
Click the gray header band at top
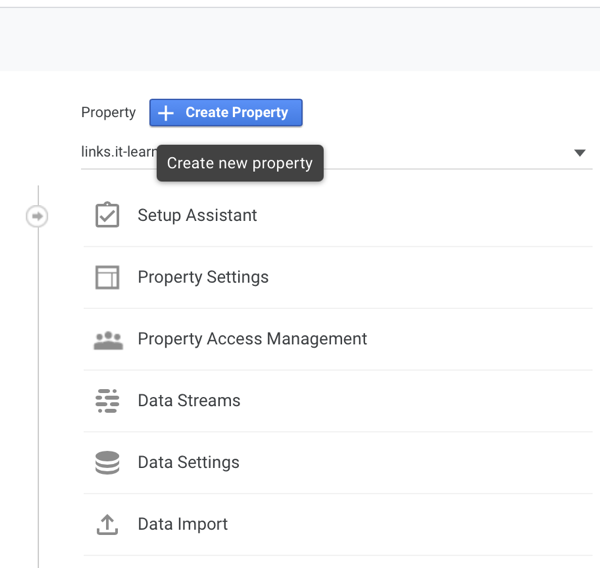pos(300,40)
